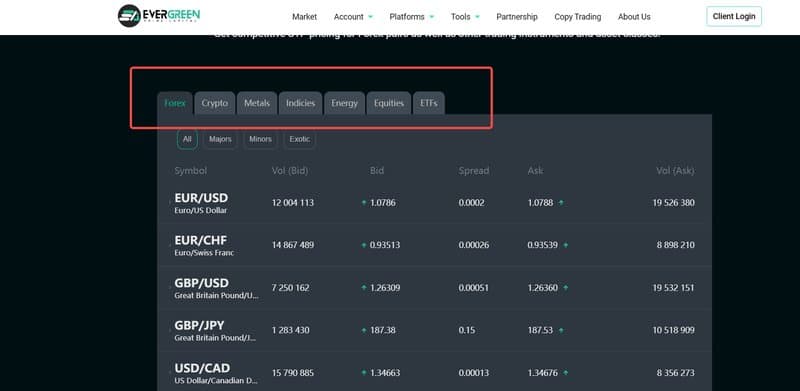The image size is (800, 391).
Task: Click GBP/USD spread value 0.00051
Action: 474,288
